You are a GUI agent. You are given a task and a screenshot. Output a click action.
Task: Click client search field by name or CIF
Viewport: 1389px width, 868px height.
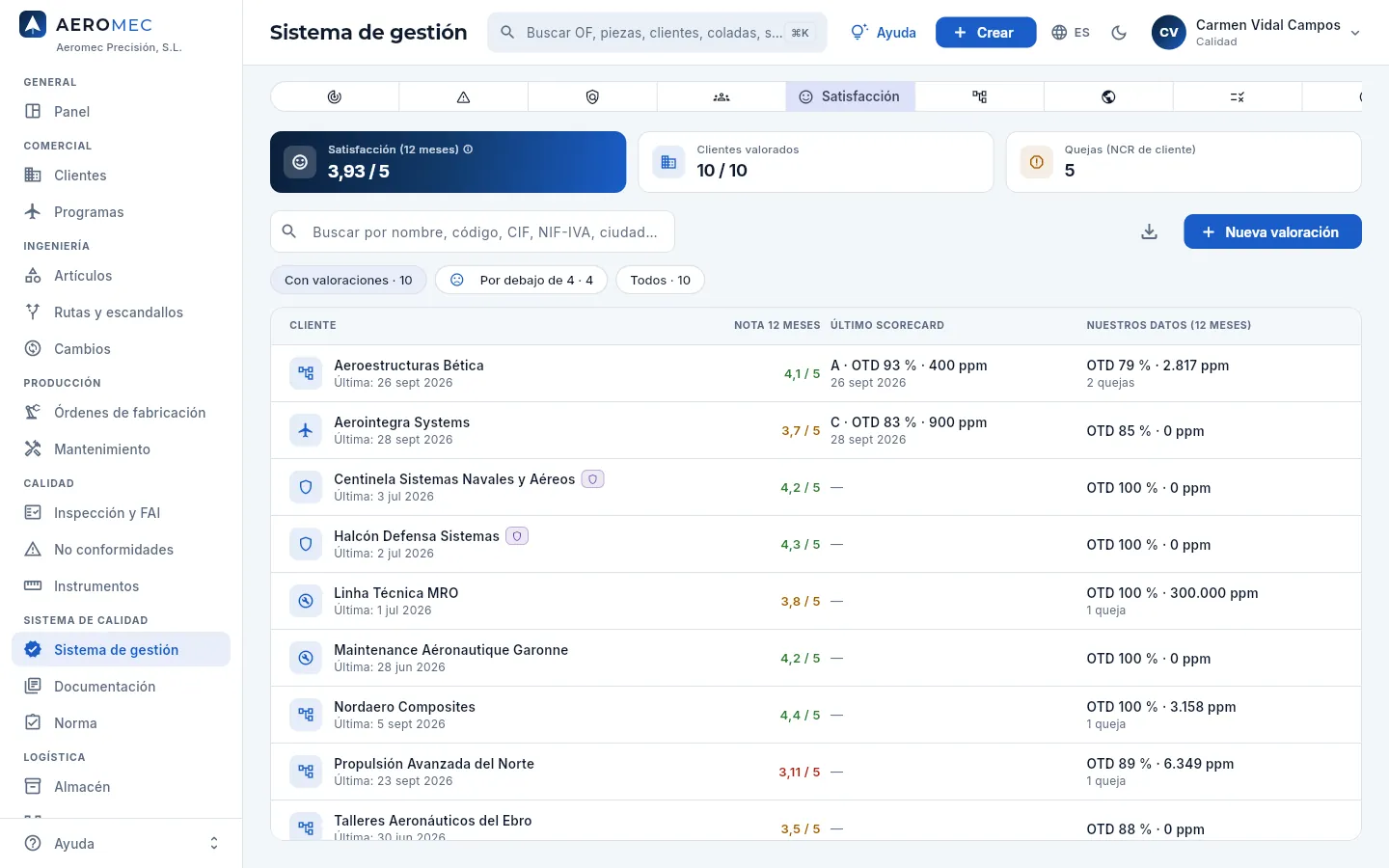click(473, 231)
